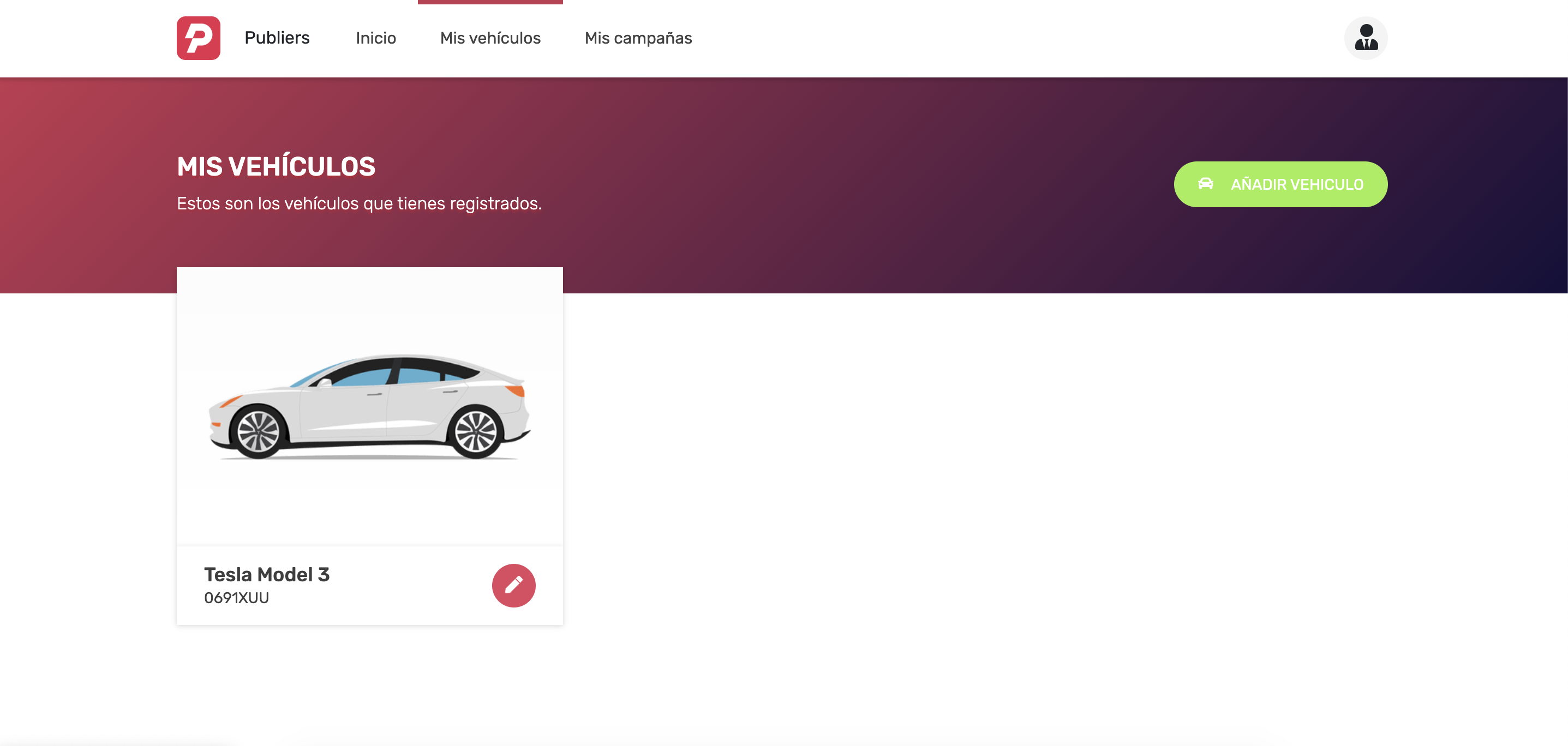Open the Mis vehículos tab
Viewport: 1568px width, 746px height.
pyautogui.click(x=490, y=38)
